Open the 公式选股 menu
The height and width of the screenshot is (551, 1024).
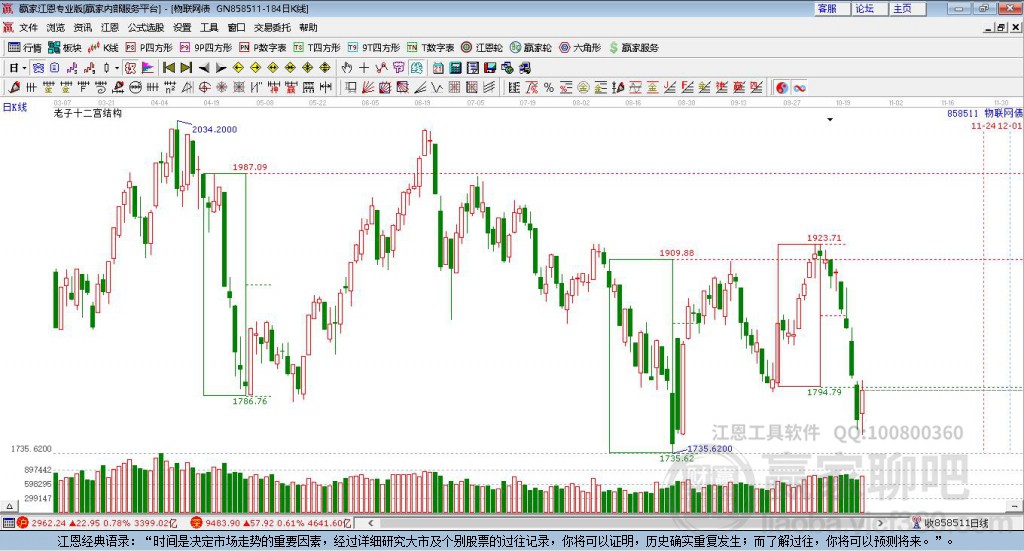pos(146,27)
